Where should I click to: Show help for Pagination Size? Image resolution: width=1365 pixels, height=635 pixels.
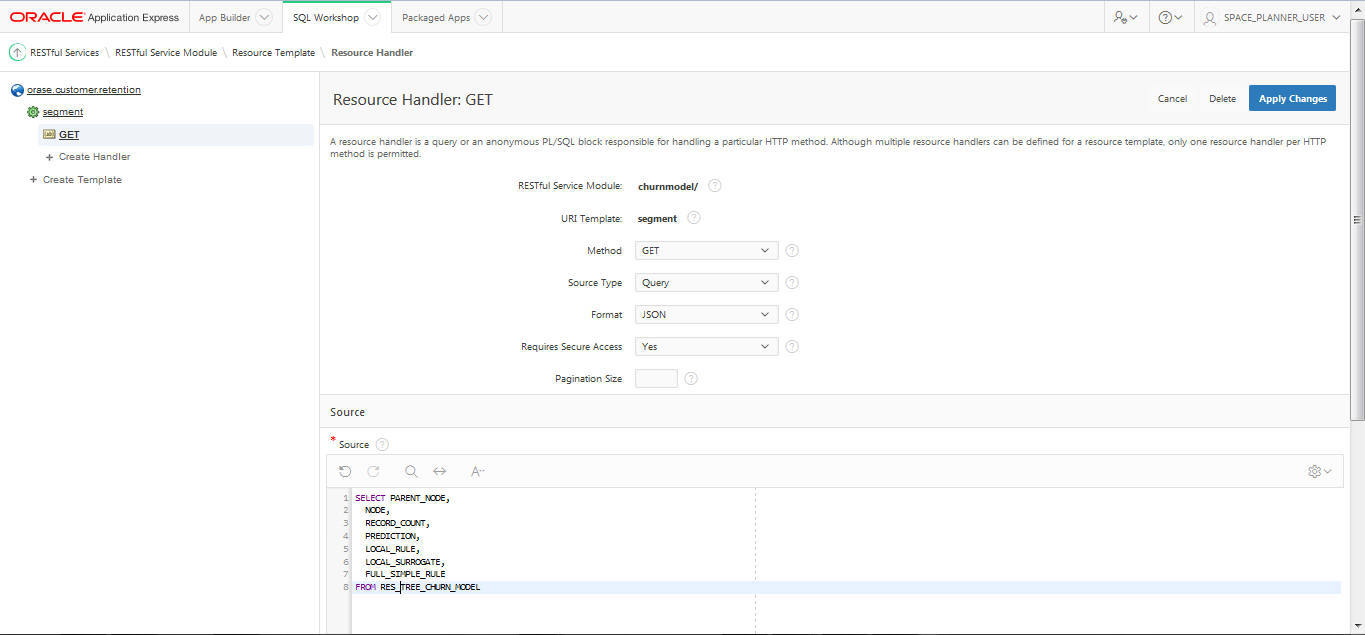(x=691, y=379)
